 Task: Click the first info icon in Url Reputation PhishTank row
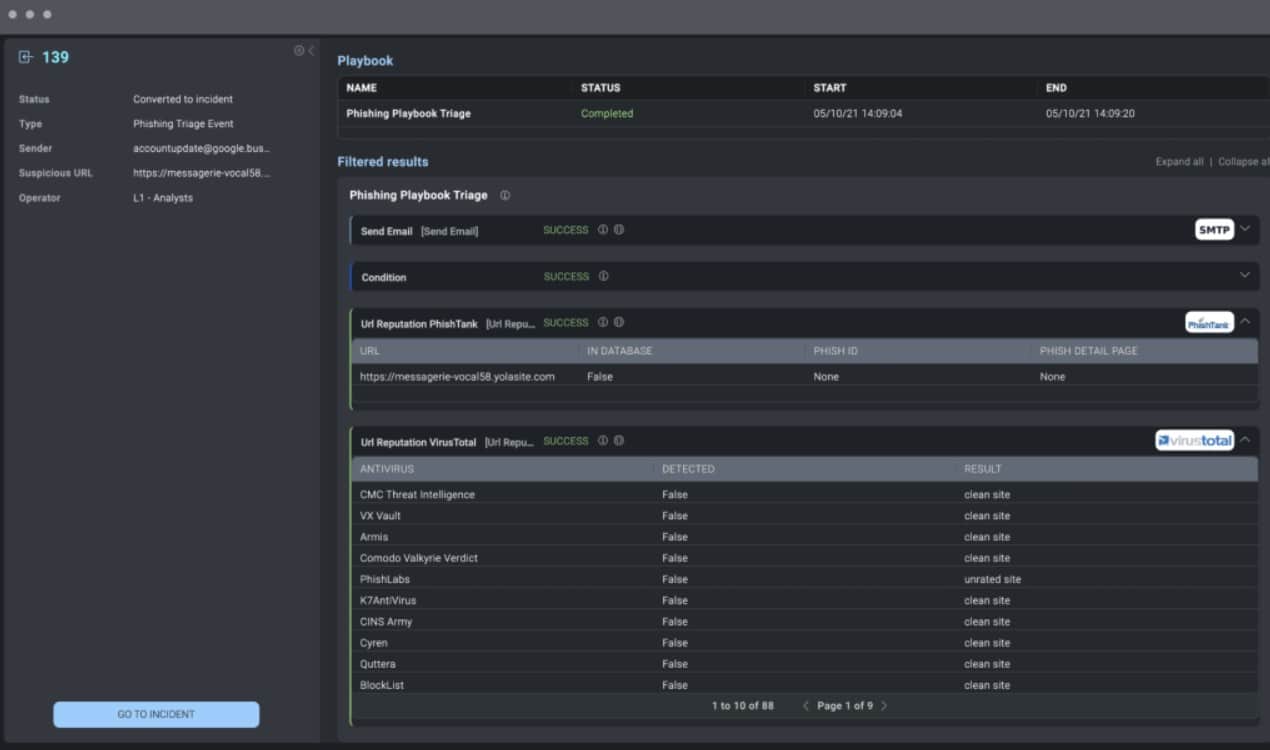603,322
